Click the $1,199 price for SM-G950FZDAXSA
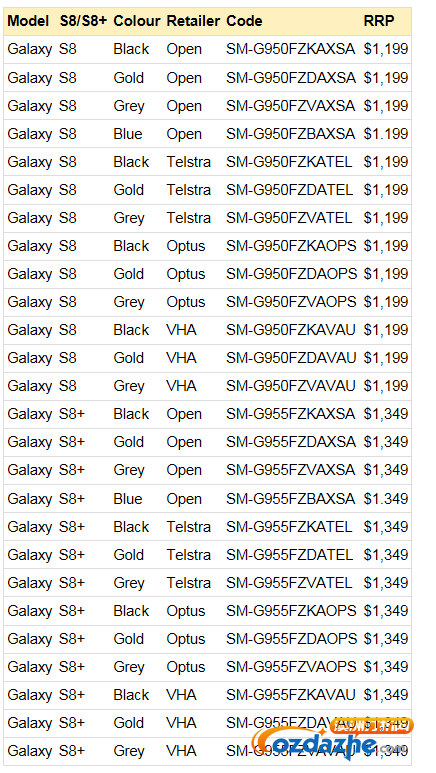 point(386,77)
